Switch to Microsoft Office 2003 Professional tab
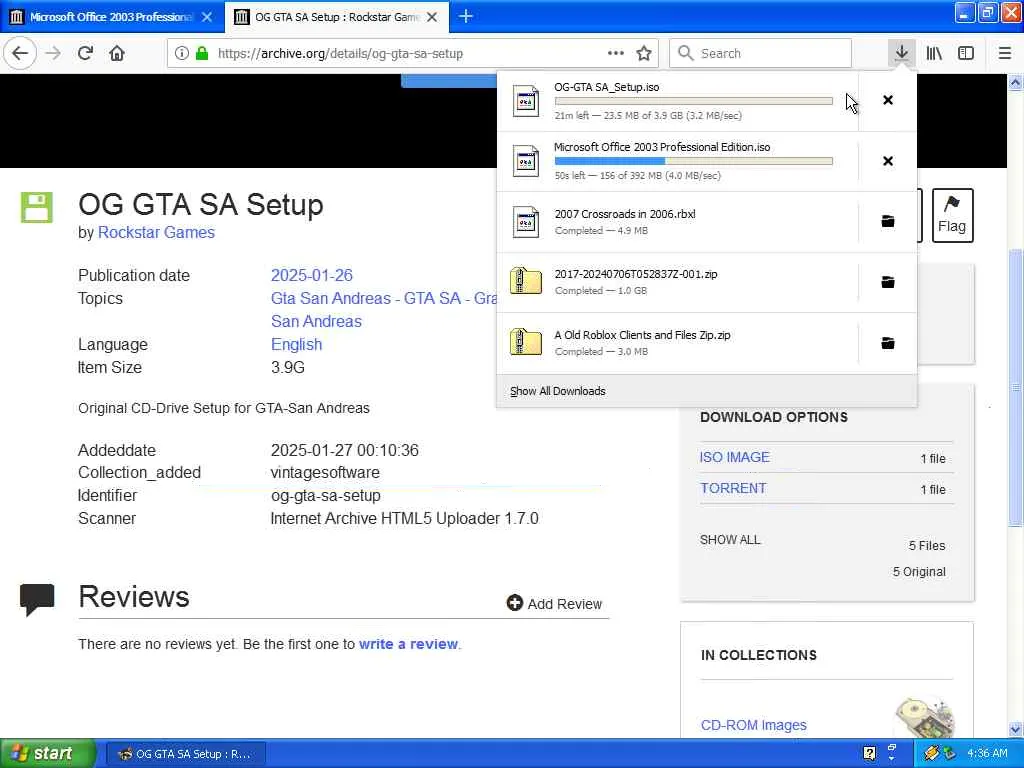 point(111,17)
